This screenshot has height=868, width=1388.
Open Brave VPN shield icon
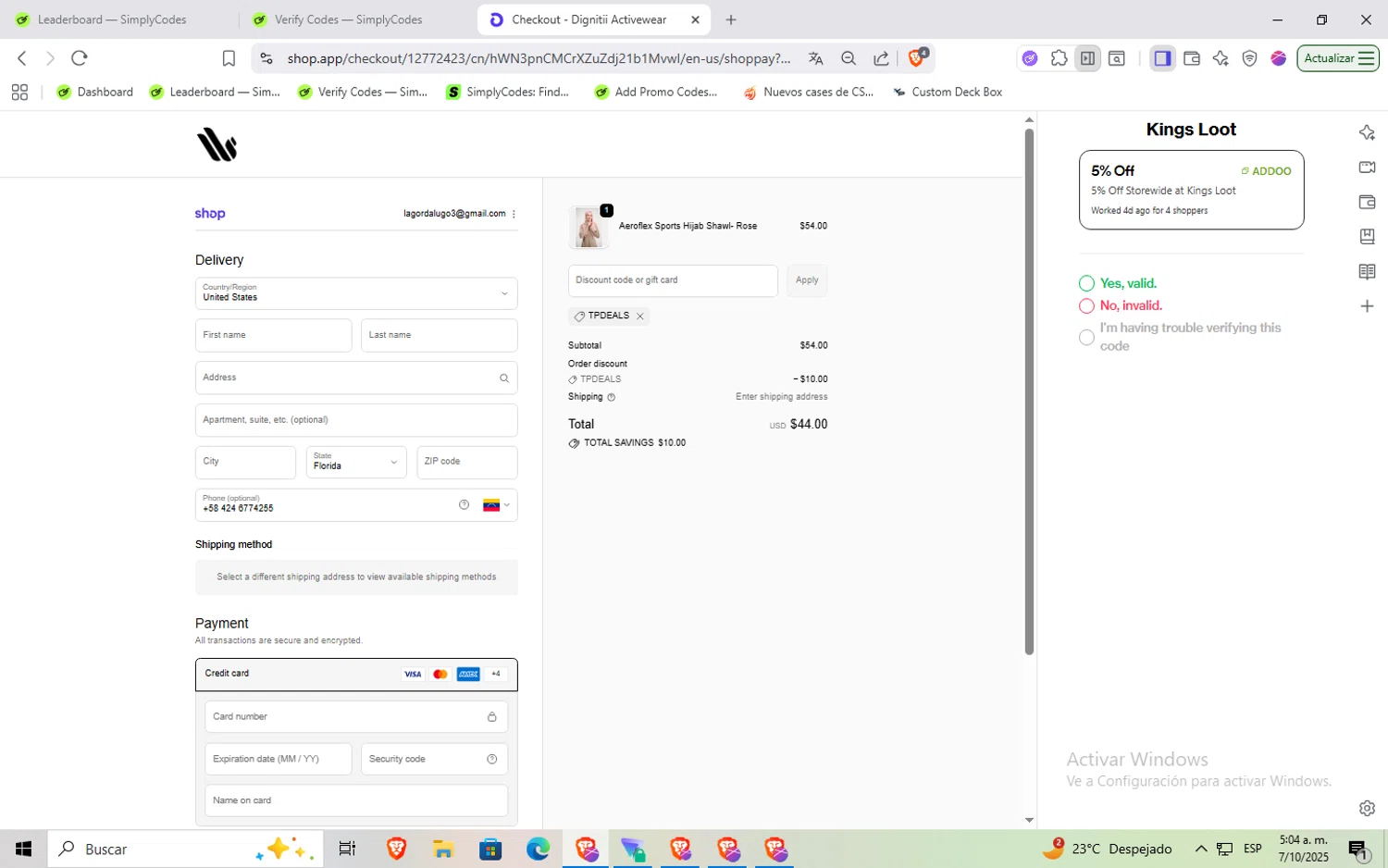point(1249,58)
